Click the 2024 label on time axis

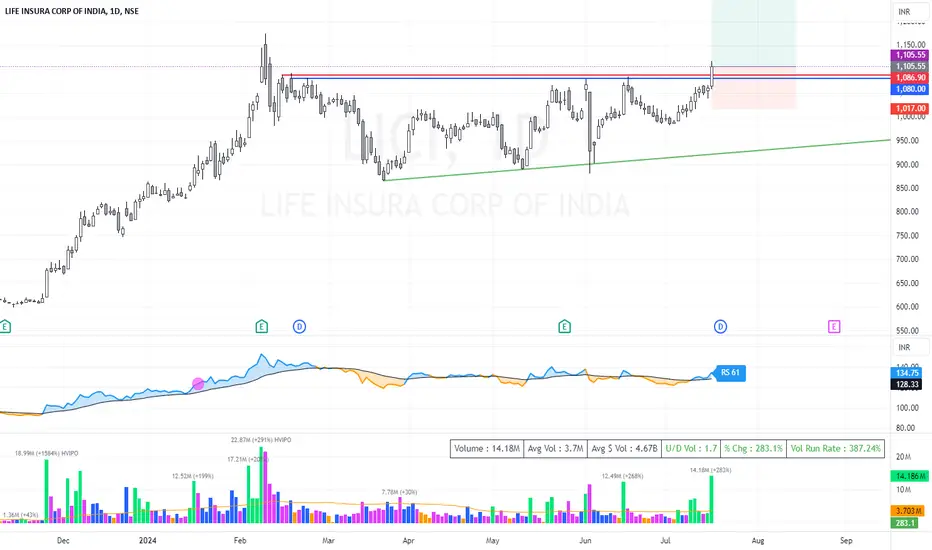147,540
